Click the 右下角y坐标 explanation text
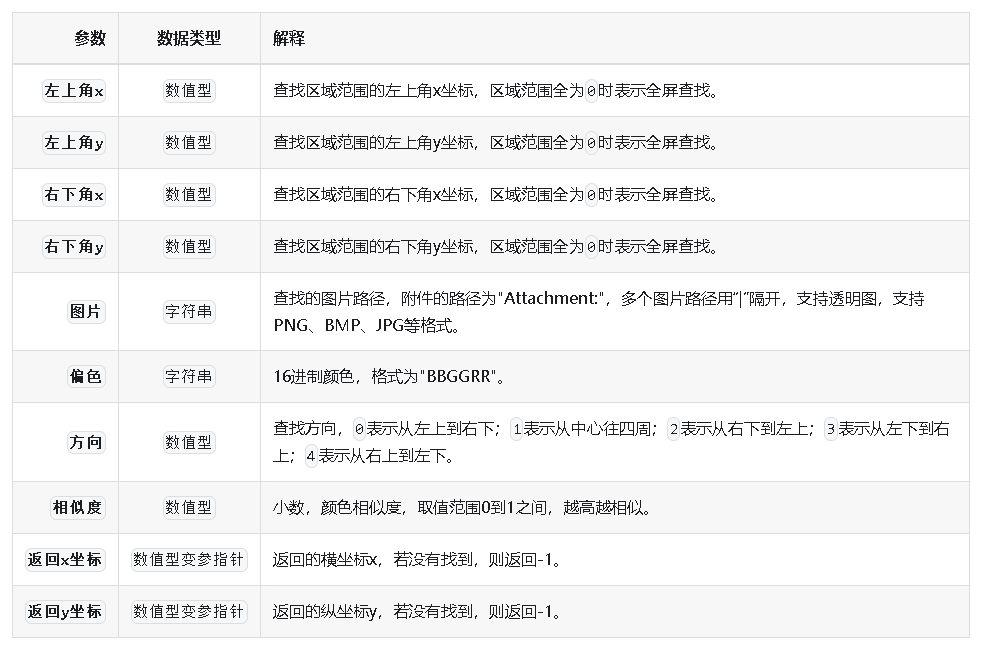 (x=496, y=247)
